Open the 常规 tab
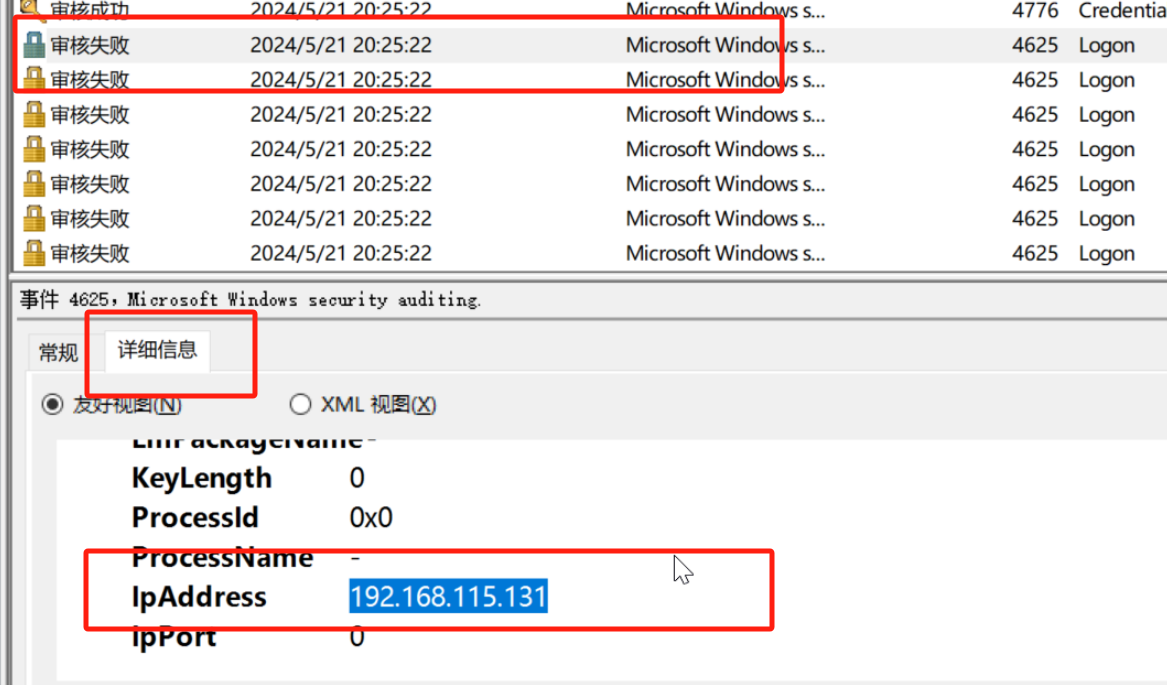This screenshot has height=685, width=1167. (x=56, y=352)
